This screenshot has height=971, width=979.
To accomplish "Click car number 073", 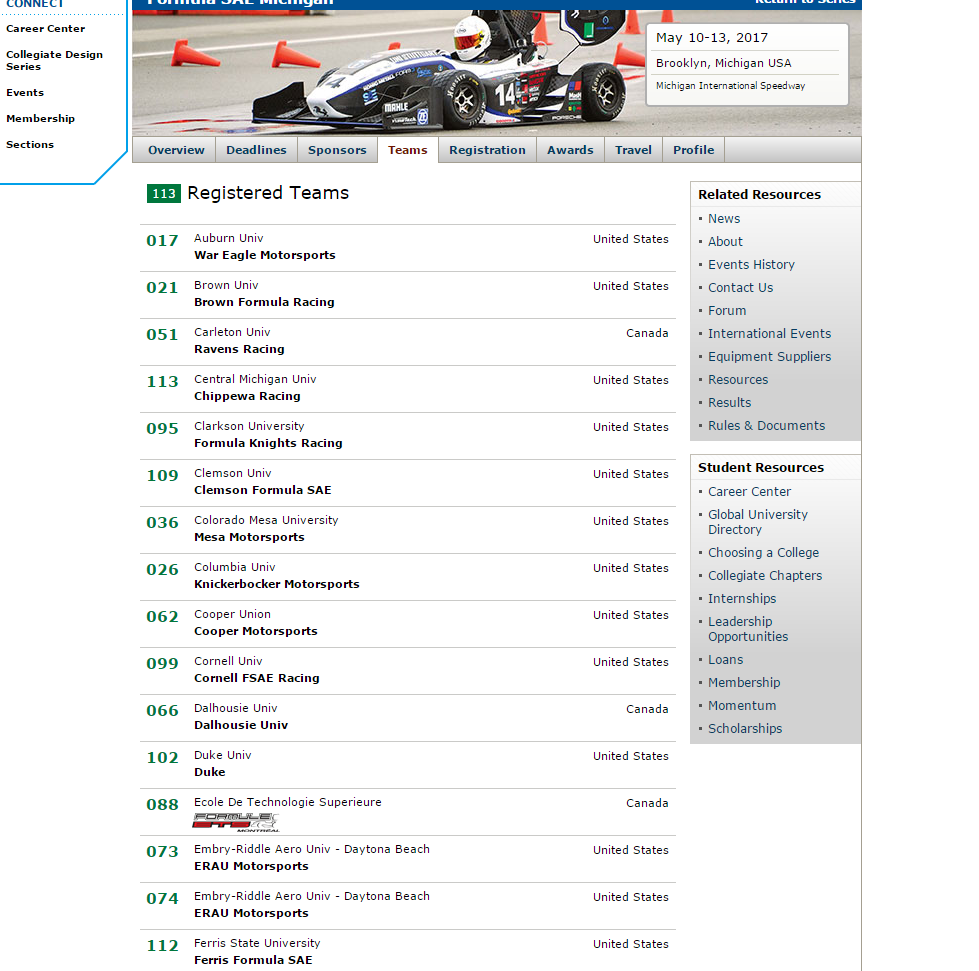I will [x=162, y=852].
